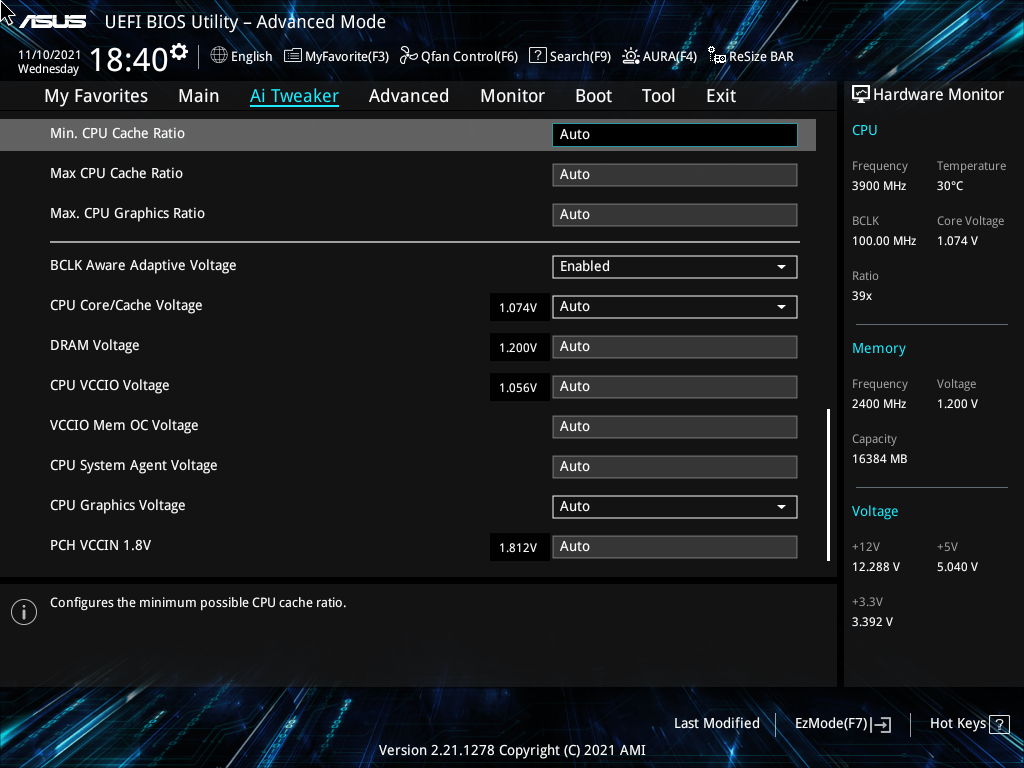Screen dimensions: 1024x768
Task: Select the PCH VCCIN 1.8V label
Action: (101, 545)
